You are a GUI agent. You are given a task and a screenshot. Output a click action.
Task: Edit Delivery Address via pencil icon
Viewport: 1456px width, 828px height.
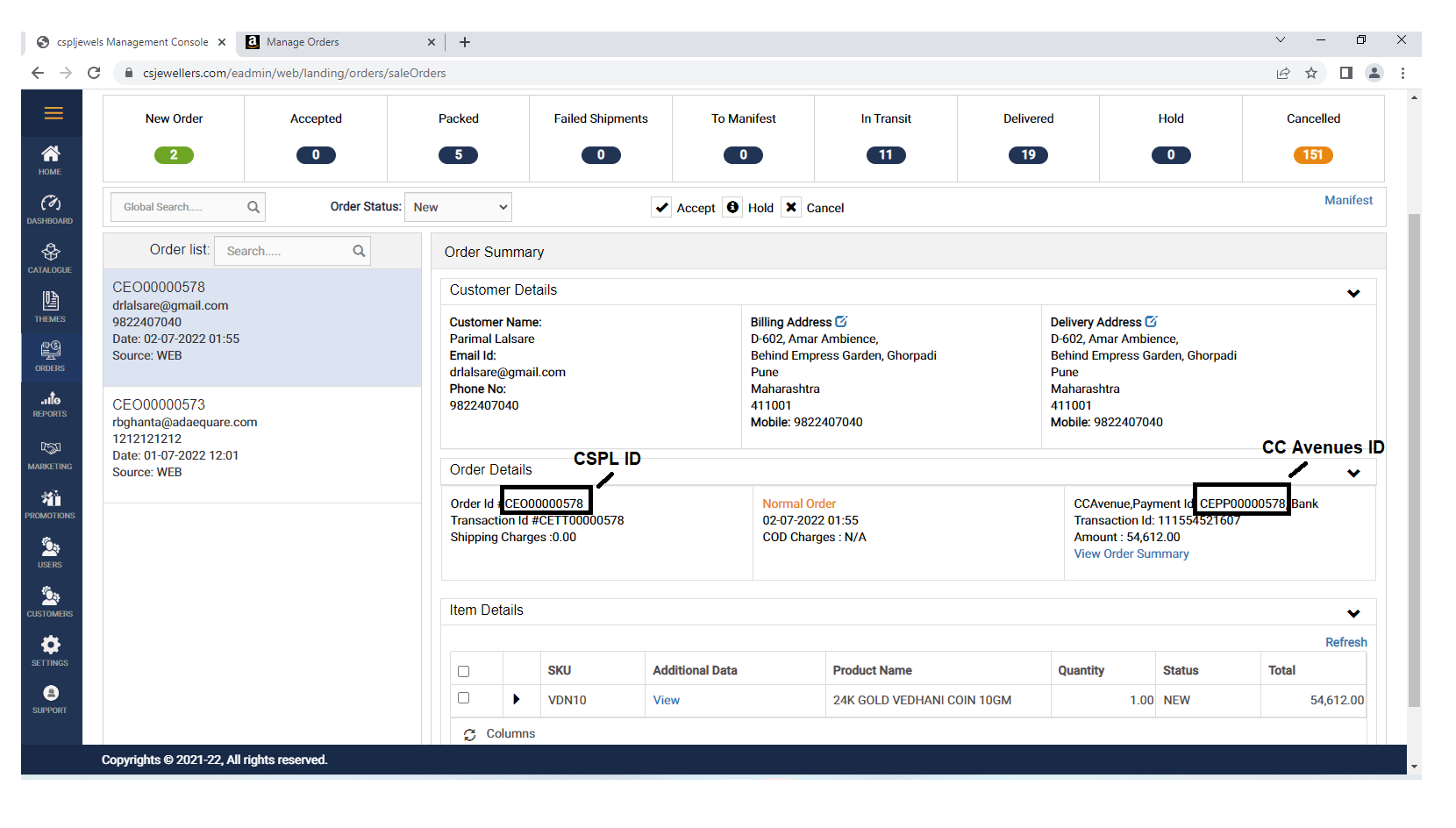[x=1151, y=321]
